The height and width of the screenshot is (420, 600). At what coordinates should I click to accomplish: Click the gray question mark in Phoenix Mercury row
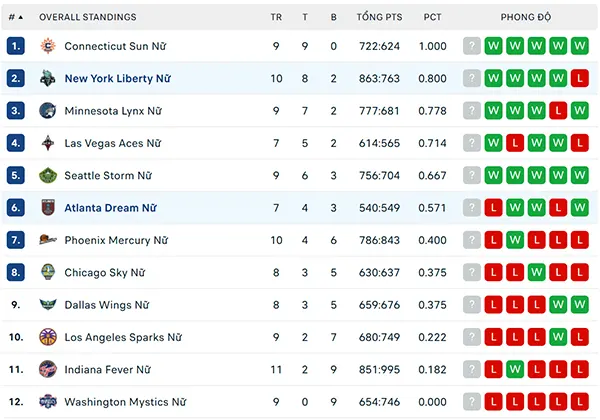(x=472, y=240)
